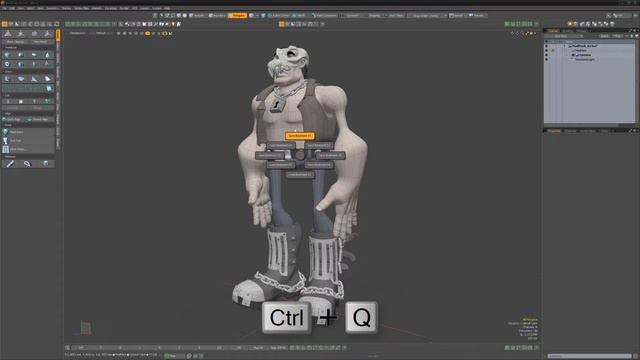This screenshot has height=360, width=640.
Task: Collapse the scene file tree row
Action: (565, 46)
